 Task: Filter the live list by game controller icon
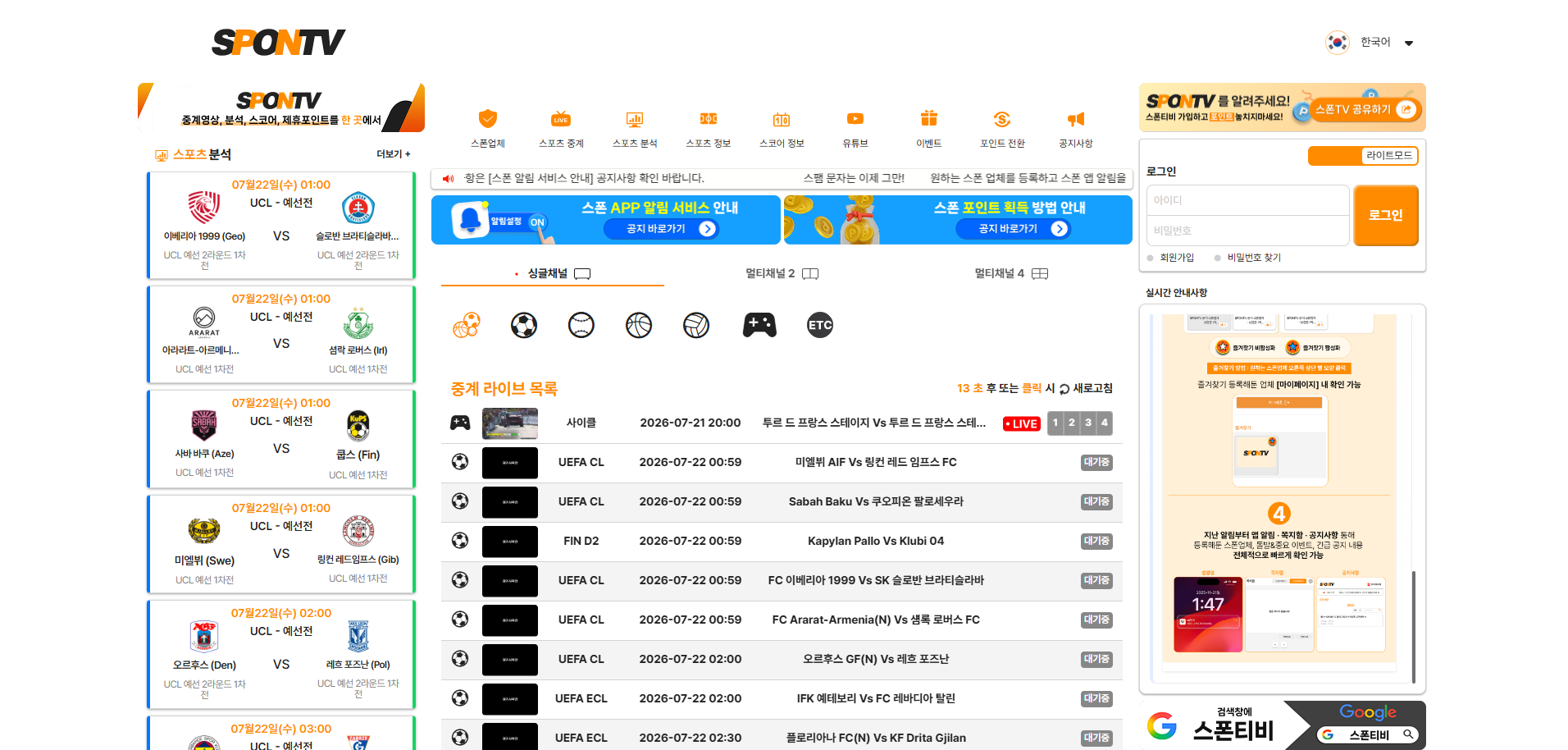(x=759, y=325)
